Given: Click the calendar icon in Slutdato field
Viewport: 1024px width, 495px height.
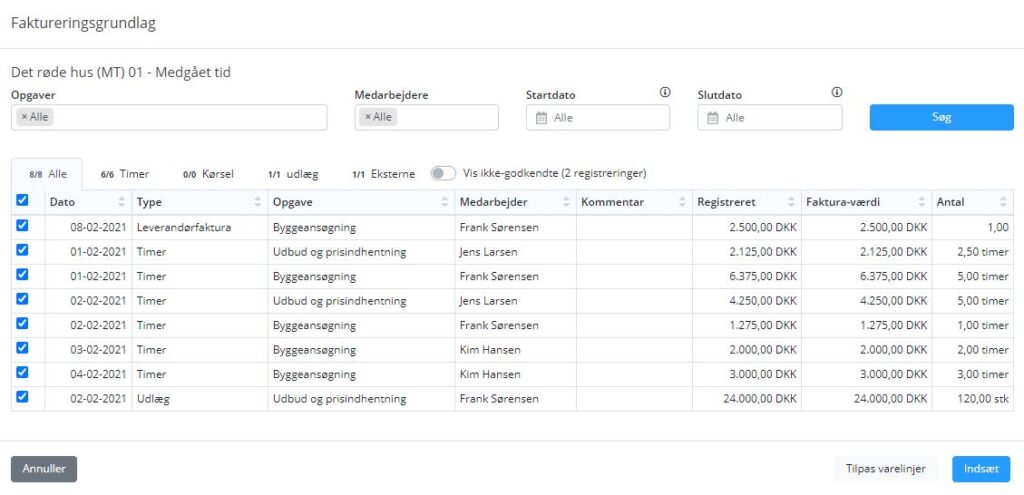Looking at the screenshot, I should 712,118.
